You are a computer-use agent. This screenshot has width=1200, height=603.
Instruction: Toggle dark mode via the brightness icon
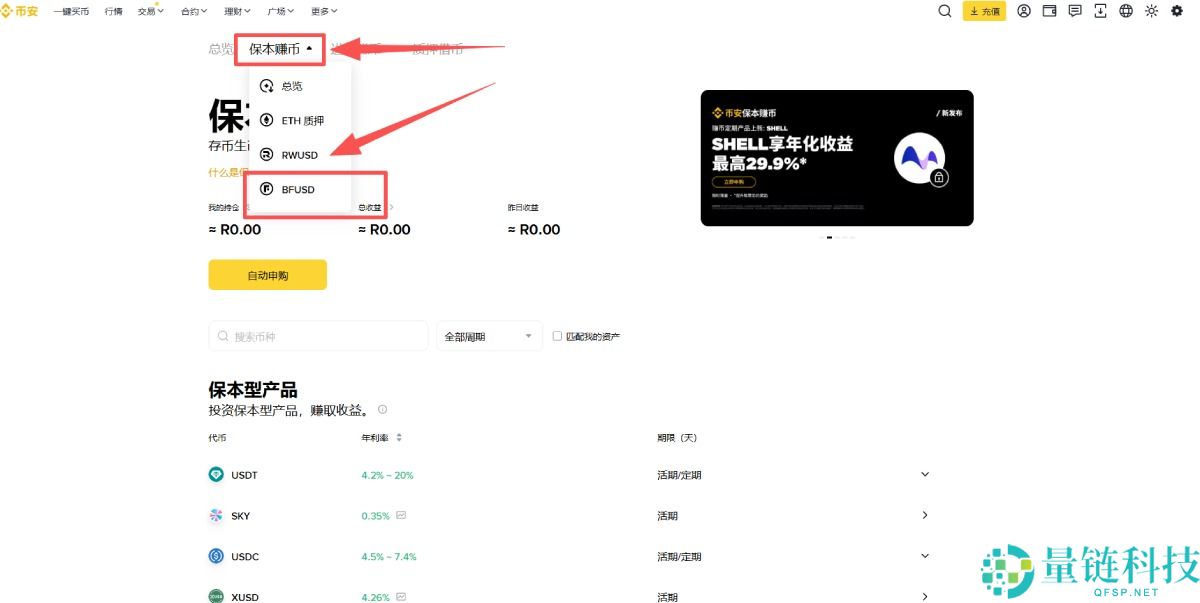coord(1151,11)
